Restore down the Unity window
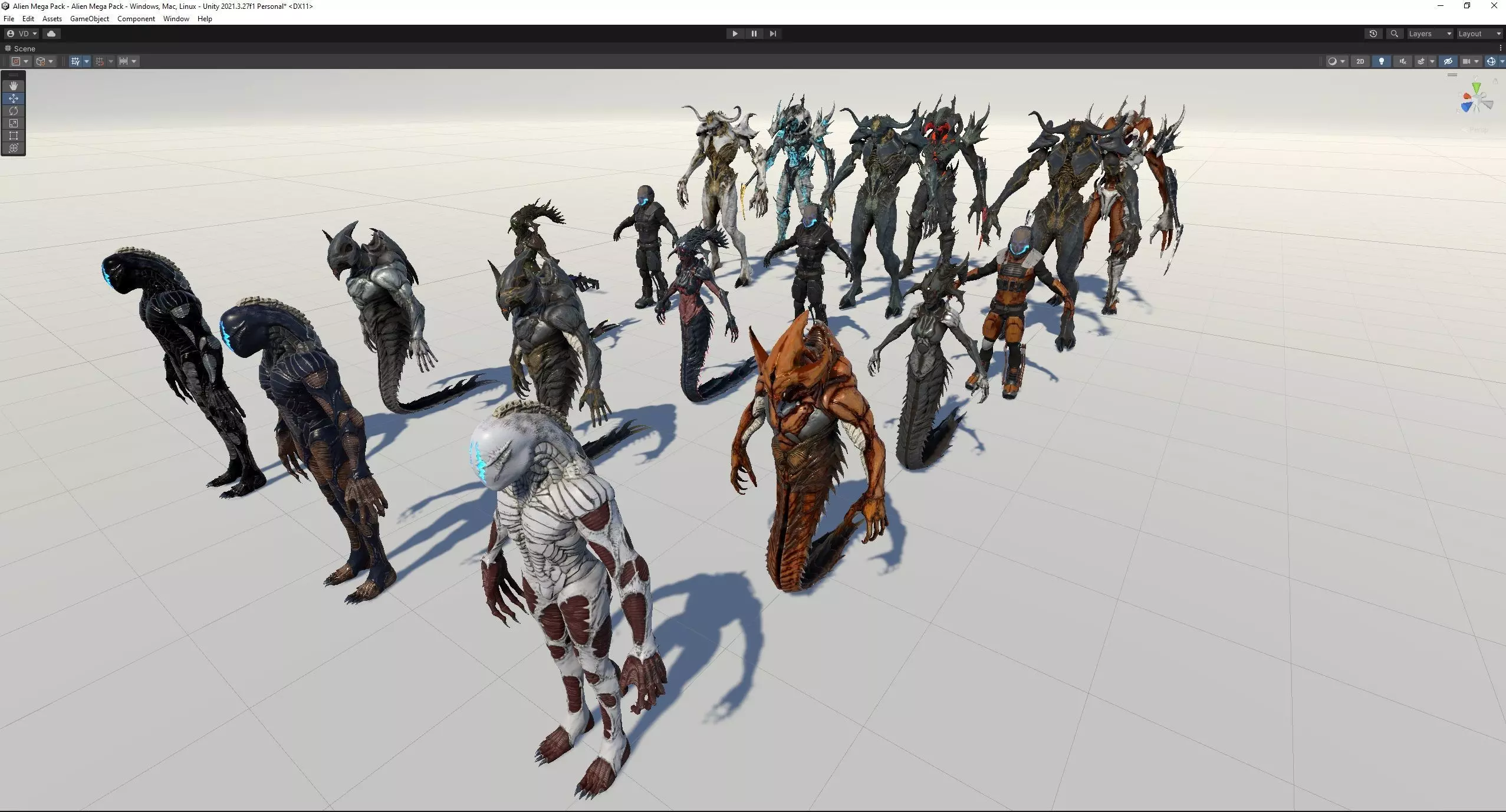The image size is (1506, 812). tap(1467, 6)
